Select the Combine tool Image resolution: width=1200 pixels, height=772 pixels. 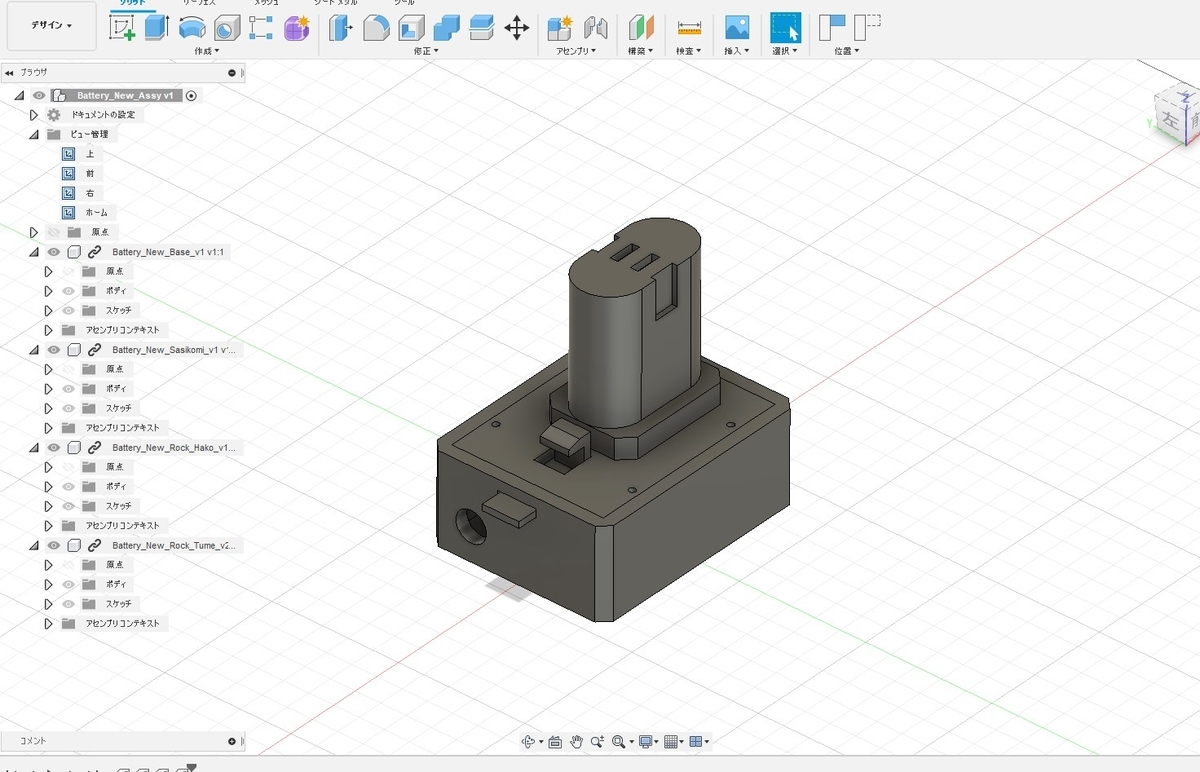(446, 28)
